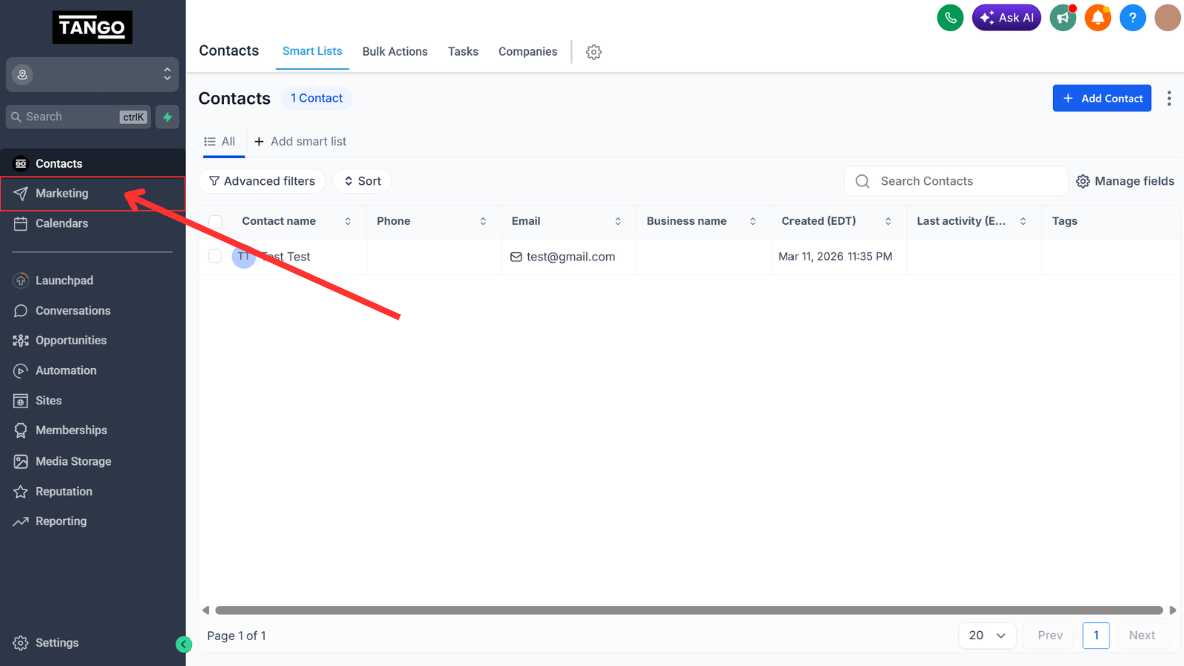
Task: Open the megaphone announcements icon
Action: pyautogui.click(x=1062, y=17)
